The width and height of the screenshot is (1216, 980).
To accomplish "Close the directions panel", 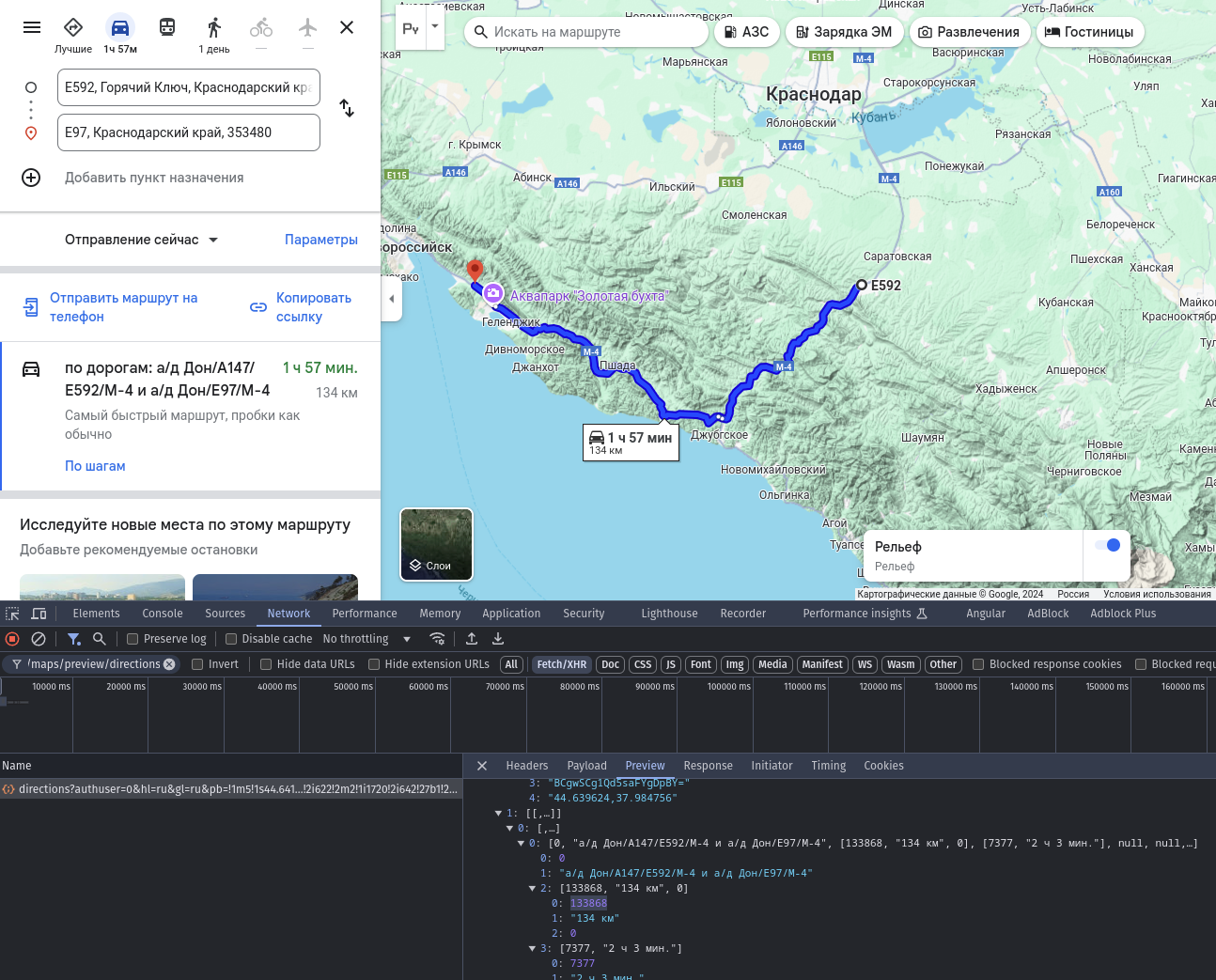I will pyautogui.click(x=347, y=27).
